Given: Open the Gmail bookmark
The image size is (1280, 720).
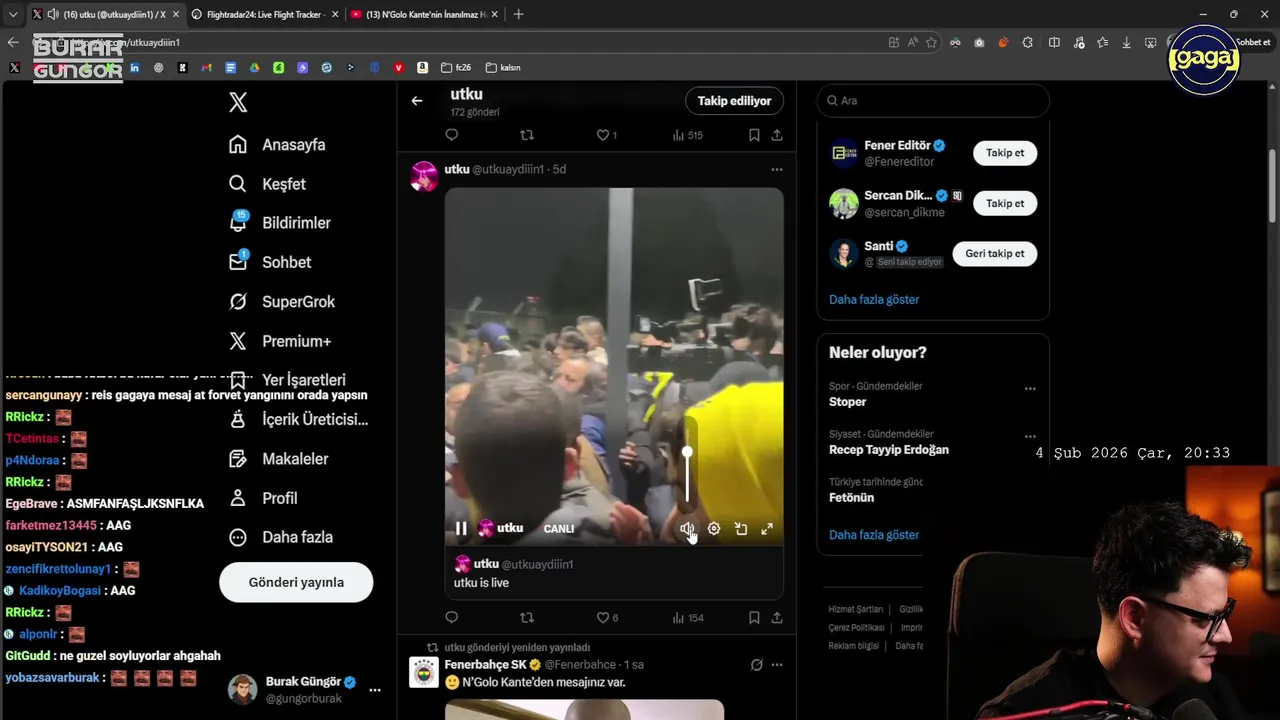Looking at the screenshot, I should 207,67.
